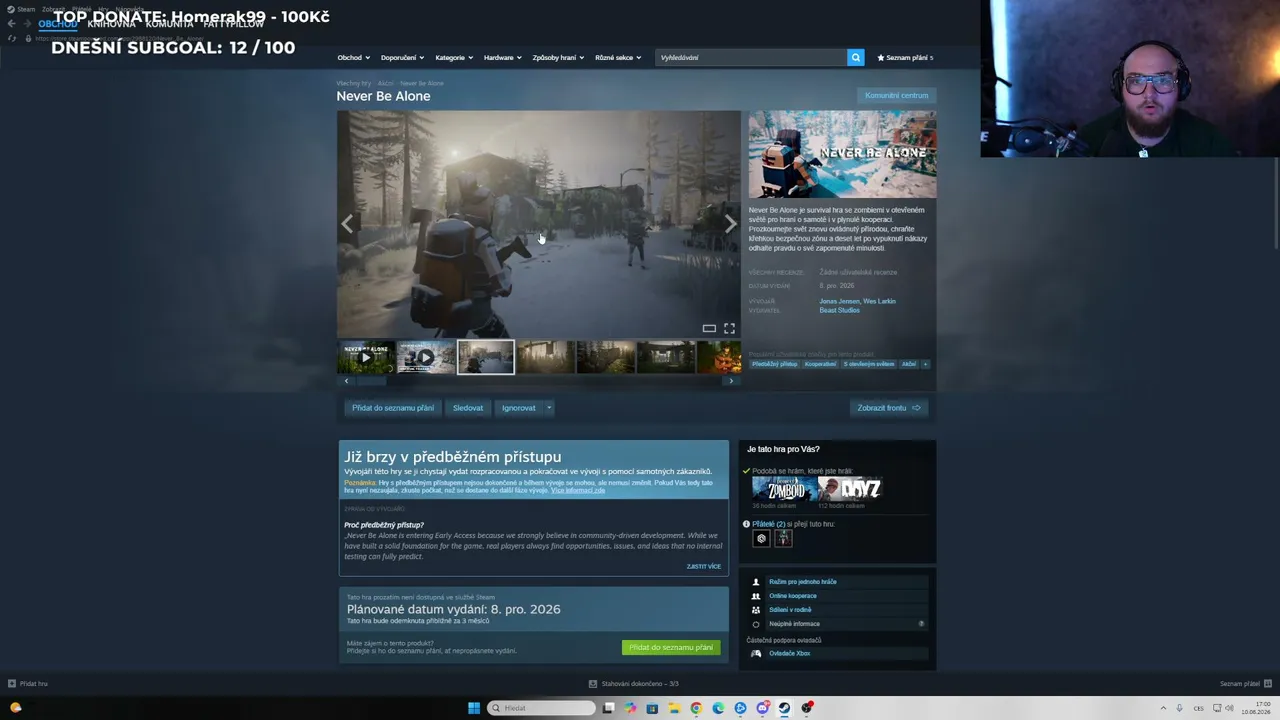The image size is (1280, 720).
Task: Open the Online kooperace feature link
Action: point(793,596)
